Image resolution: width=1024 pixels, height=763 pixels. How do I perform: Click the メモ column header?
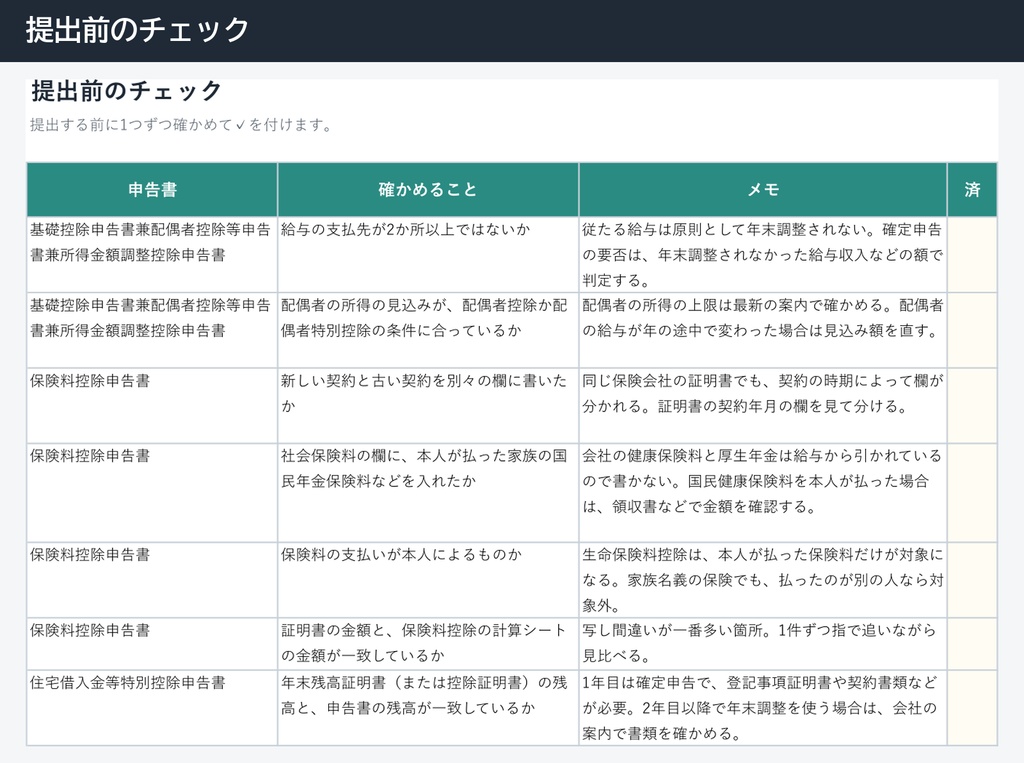click(x=763, y=189)
